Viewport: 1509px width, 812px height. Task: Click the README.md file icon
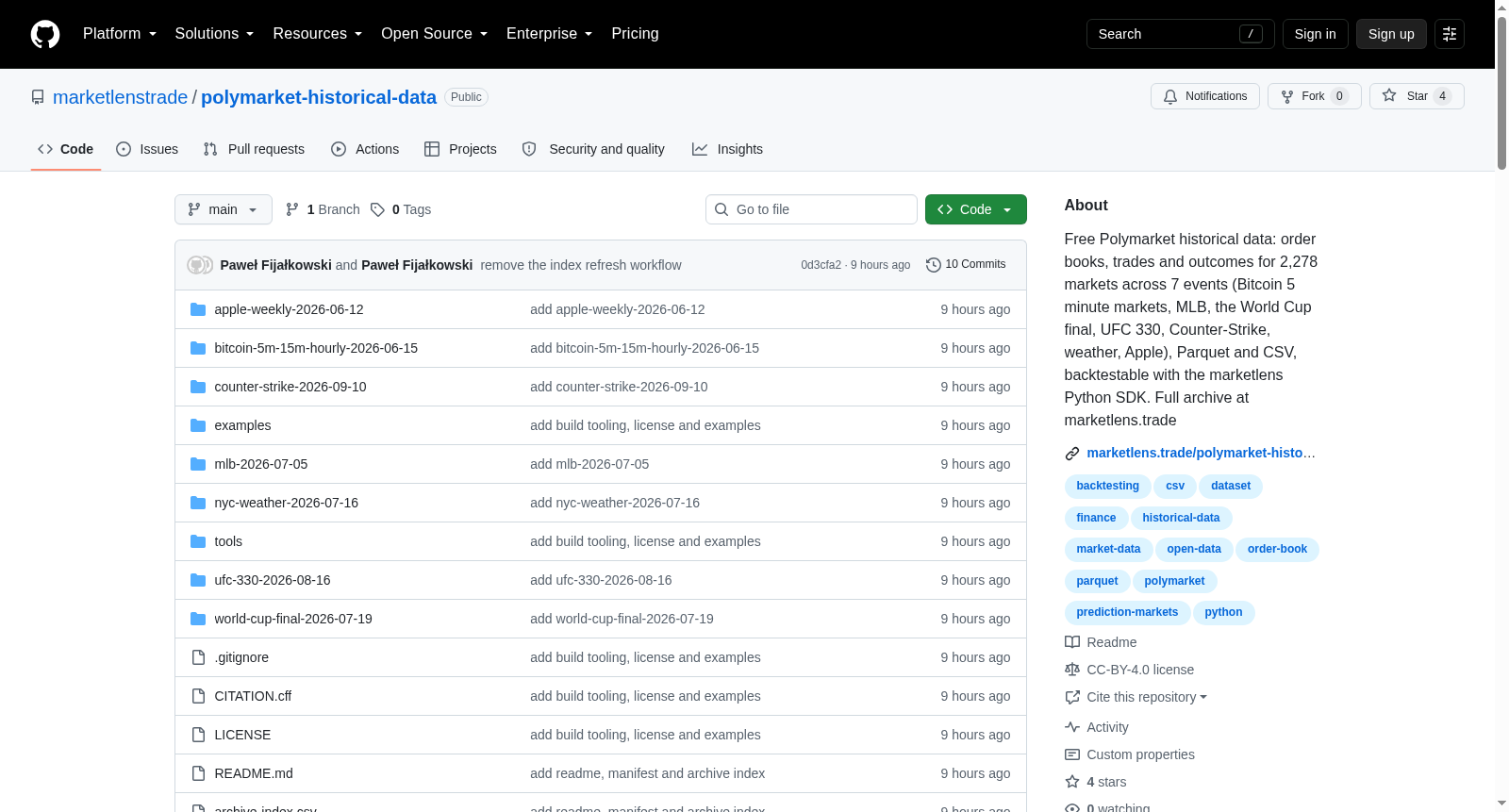[198, 773]
